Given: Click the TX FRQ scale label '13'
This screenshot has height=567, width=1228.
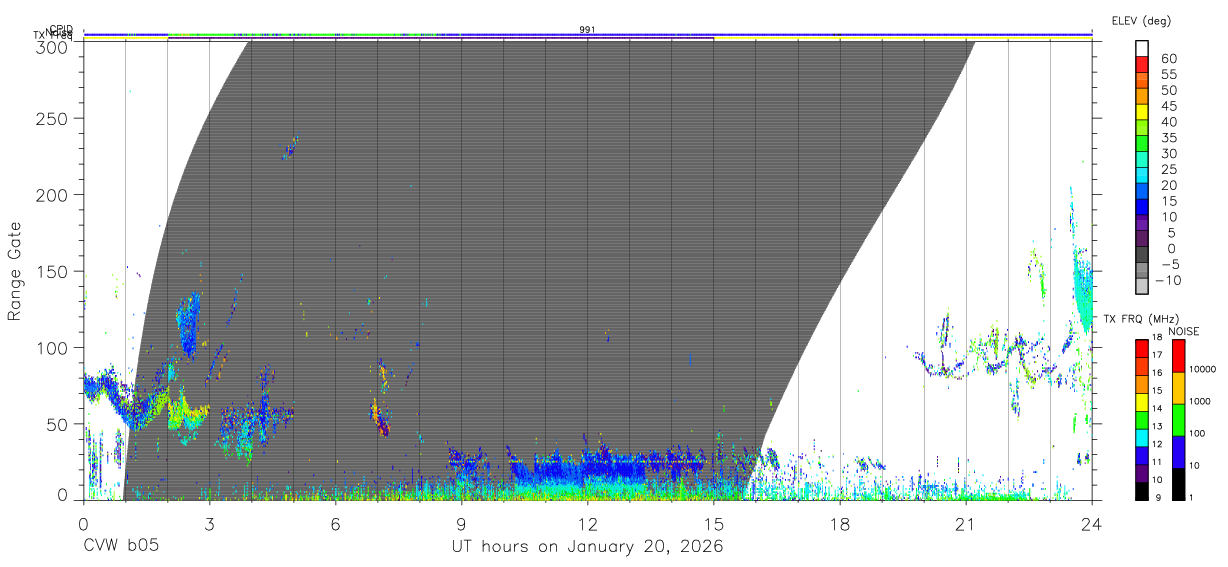Looking at the screenshot, I should [x=1156, y=427].
